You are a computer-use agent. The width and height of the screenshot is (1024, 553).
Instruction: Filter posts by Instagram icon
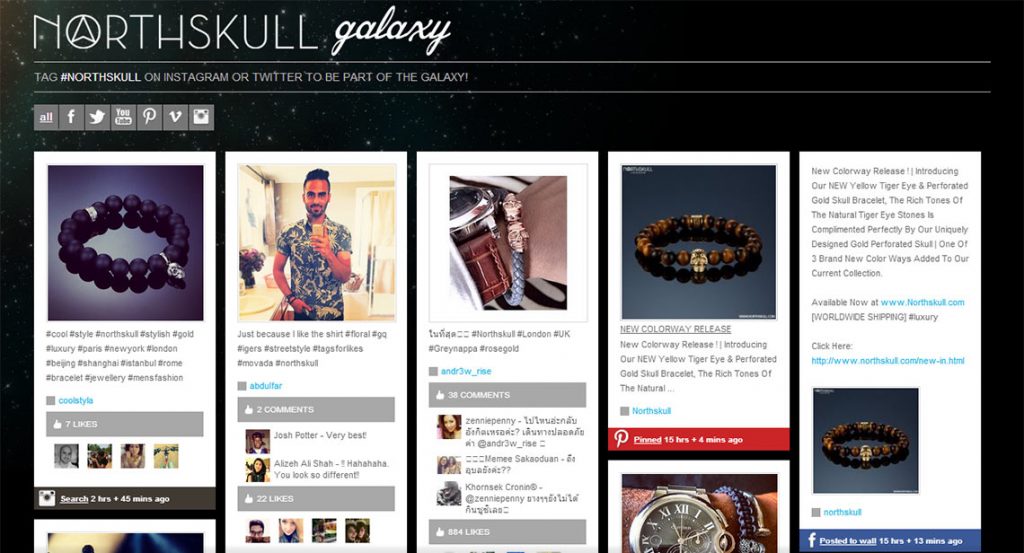coord(201,118)
